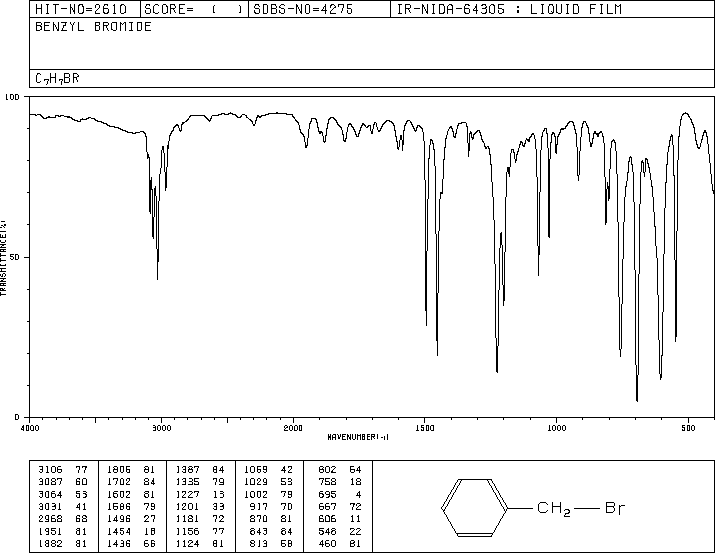Click the 50 label on transmittance axis
The image size is (715, 553).
coord(15,257)
